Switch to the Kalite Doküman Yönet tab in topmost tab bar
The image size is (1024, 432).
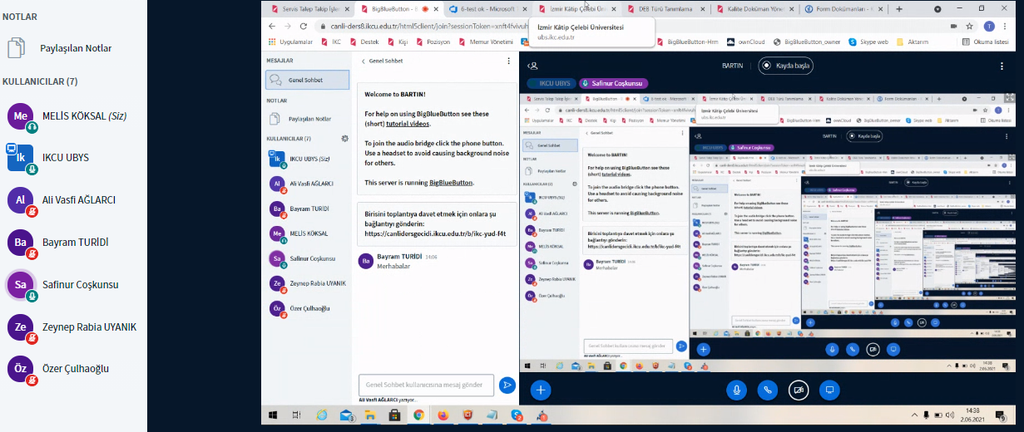point(754,9)
